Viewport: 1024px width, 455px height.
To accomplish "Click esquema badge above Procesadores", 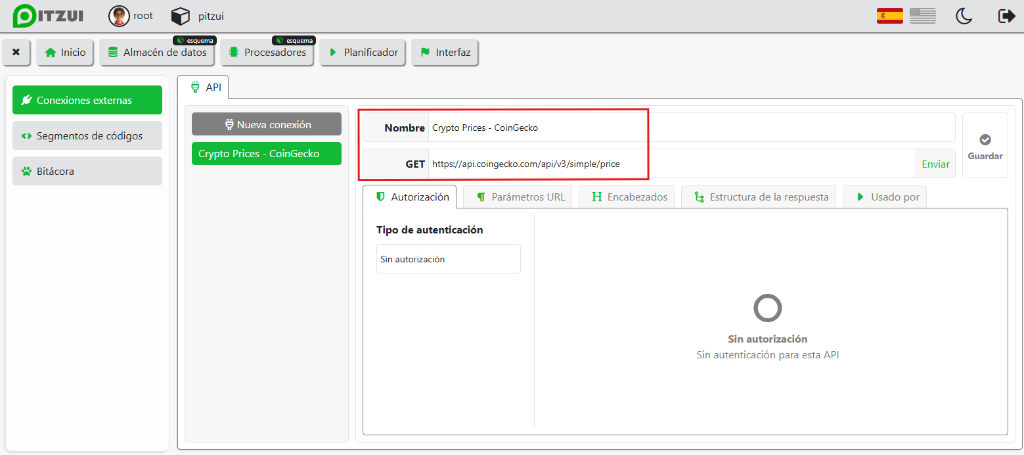I will click(294, 40).
